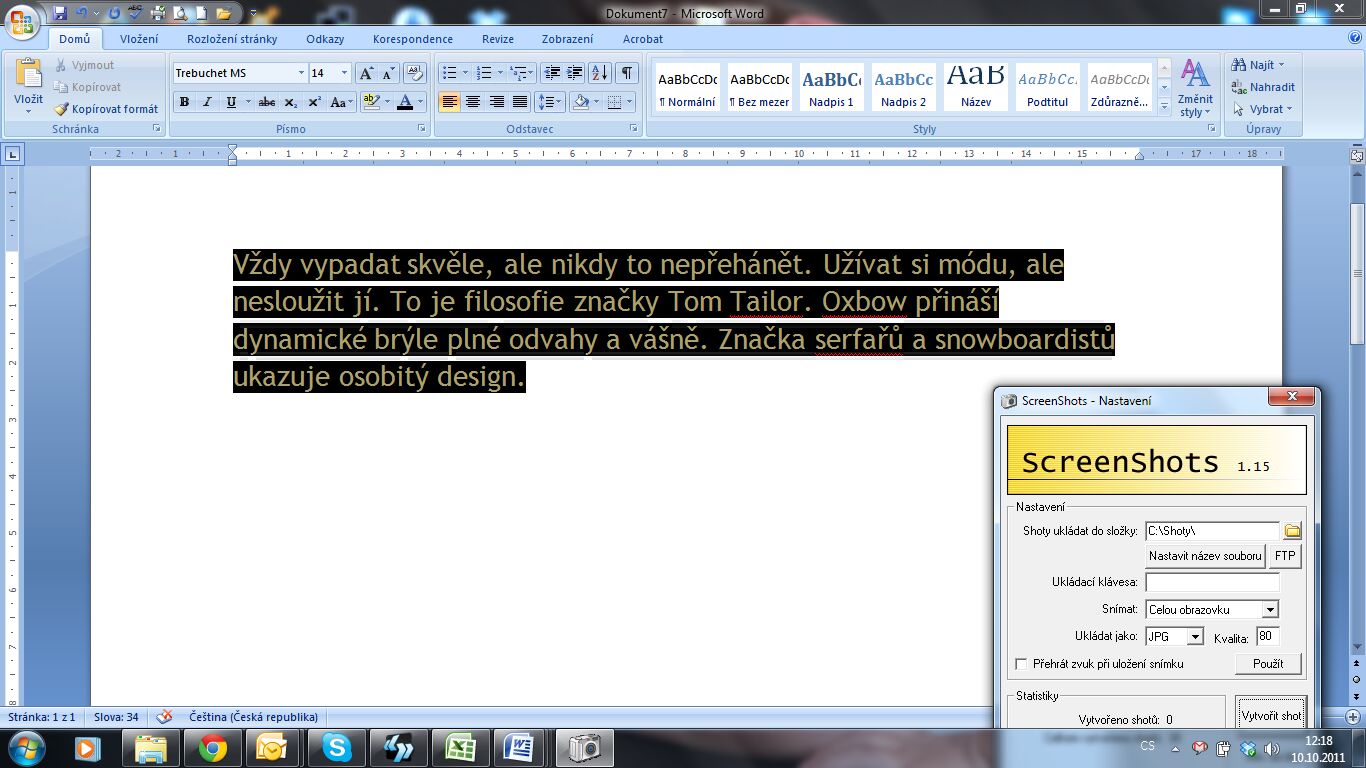
Task: Click the Sort A-Z icon
Action: (599, 73)
